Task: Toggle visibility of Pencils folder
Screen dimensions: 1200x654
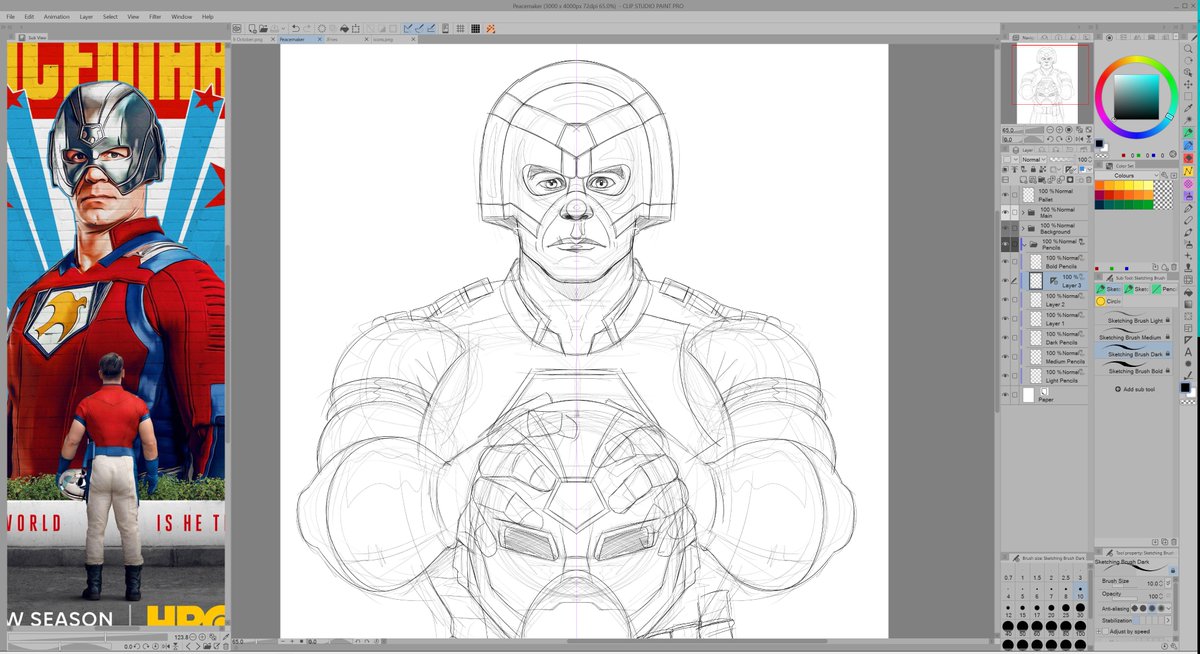Action: pyautogui.click(x=1006, y=244)
